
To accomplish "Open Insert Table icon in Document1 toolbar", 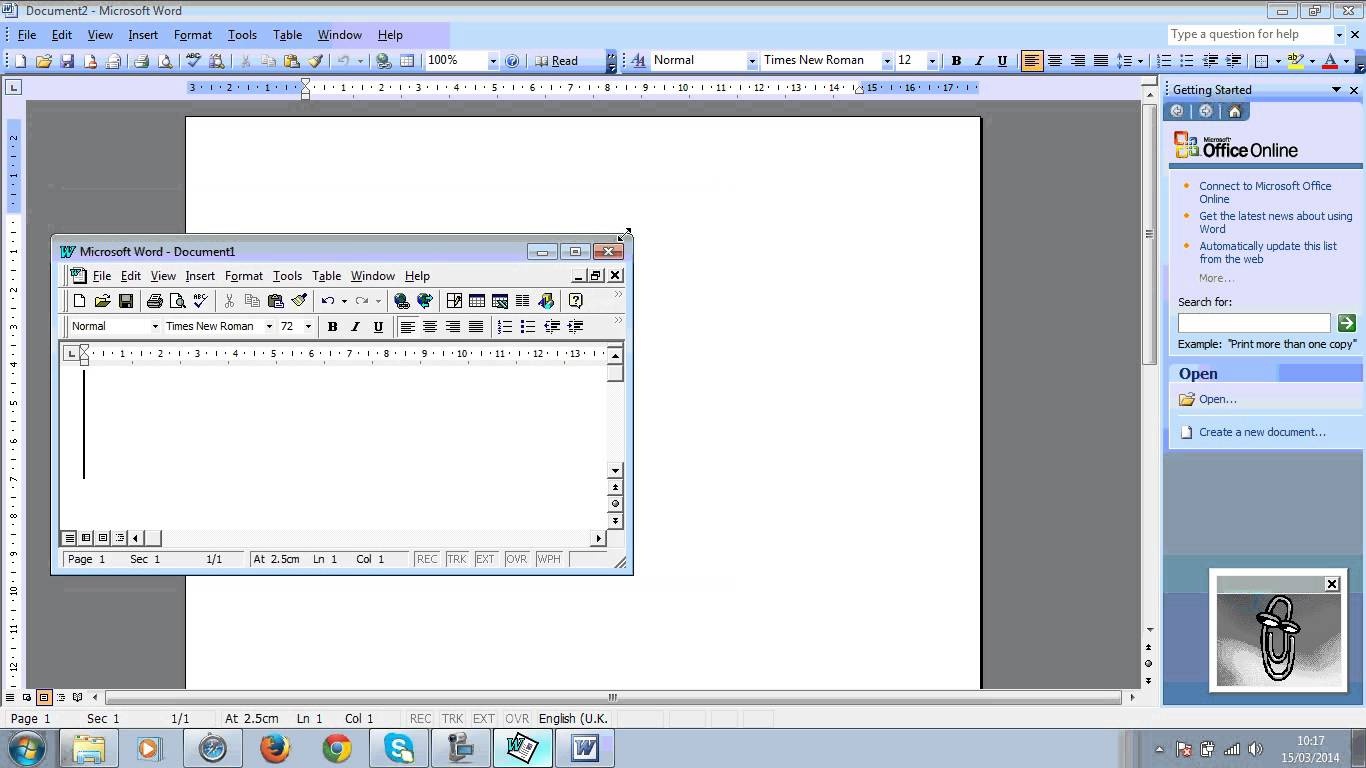I will [x=477, y=301].
